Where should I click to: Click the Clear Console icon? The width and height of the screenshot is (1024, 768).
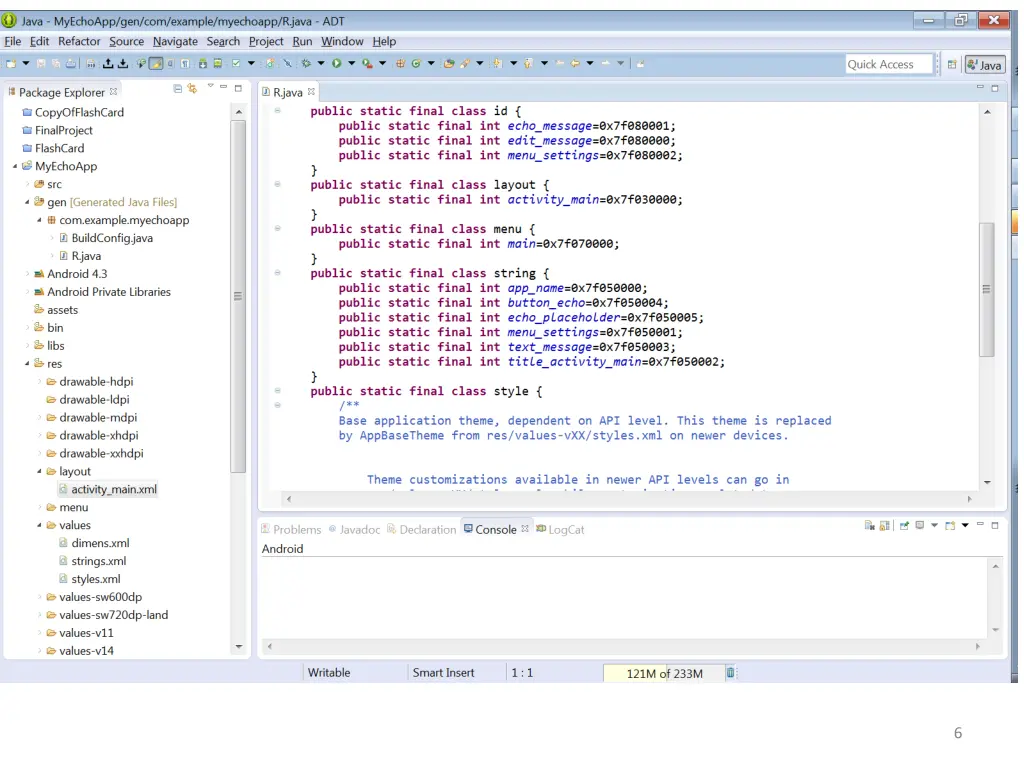[869, 526]
